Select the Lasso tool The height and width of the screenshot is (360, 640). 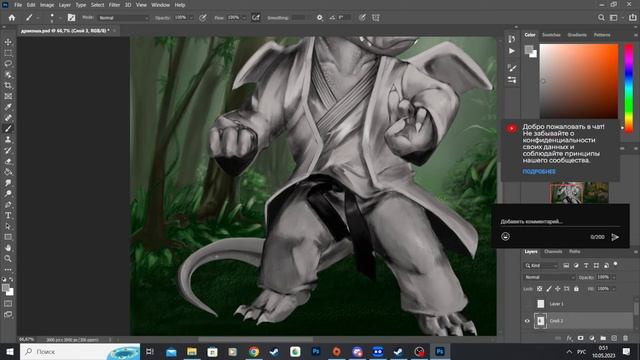(x=8, y=64)
